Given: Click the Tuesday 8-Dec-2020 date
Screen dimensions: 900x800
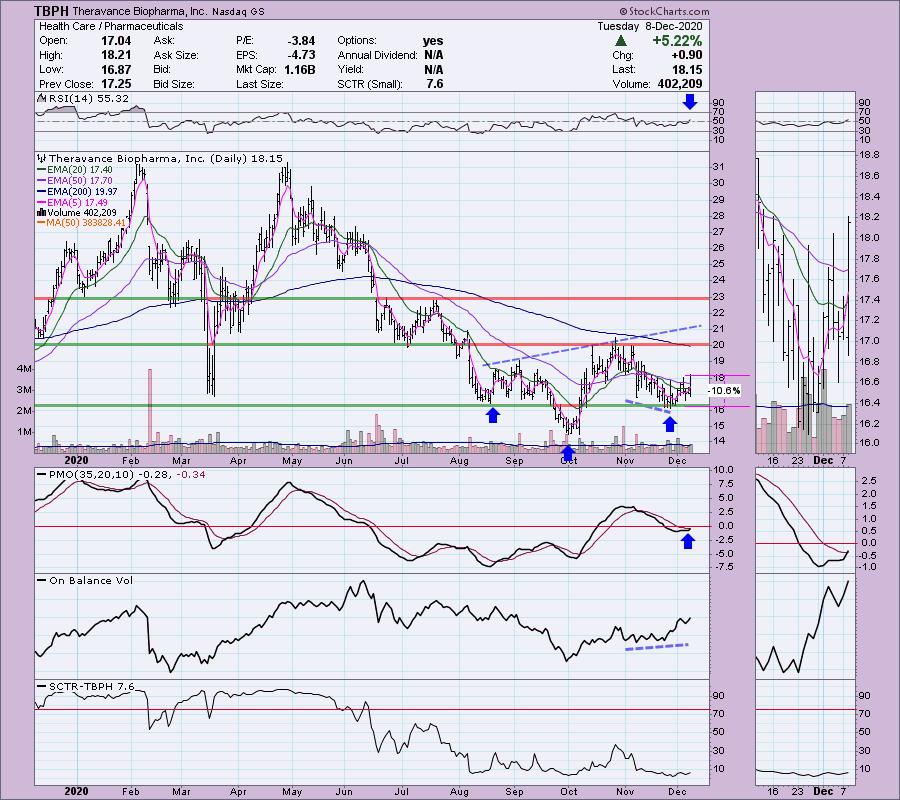Looking at the screenshot, I should (x=649, y=26).
